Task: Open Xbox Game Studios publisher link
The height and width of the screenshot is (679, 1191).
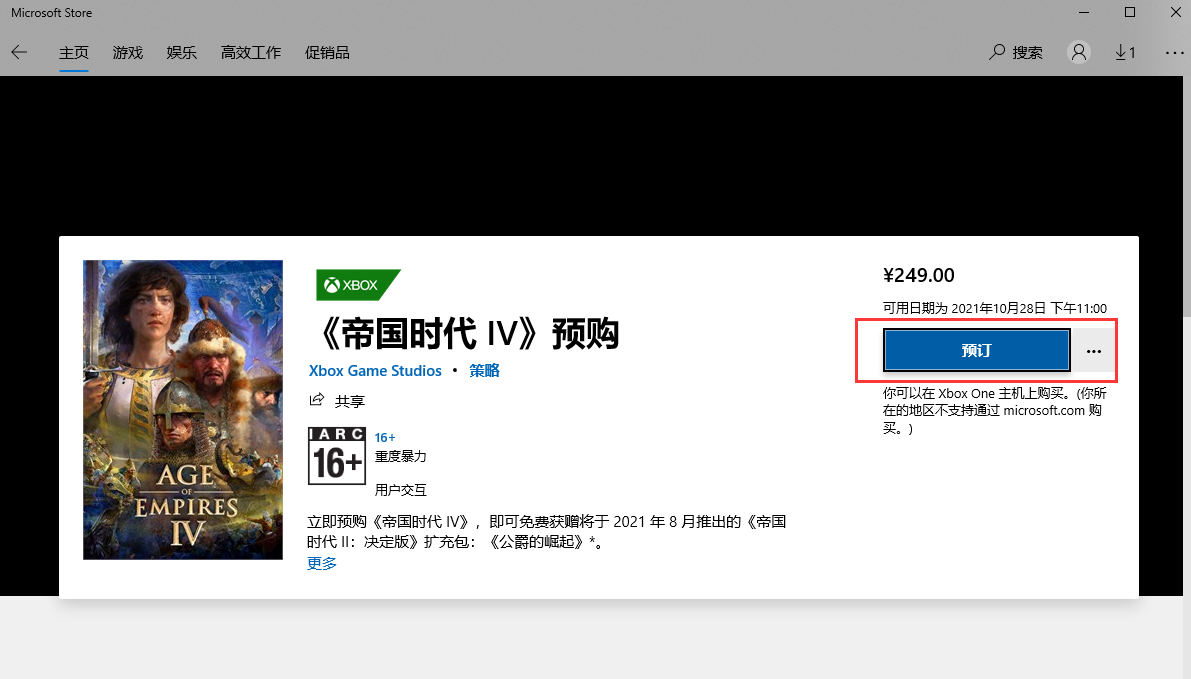Action: point(375,371)
